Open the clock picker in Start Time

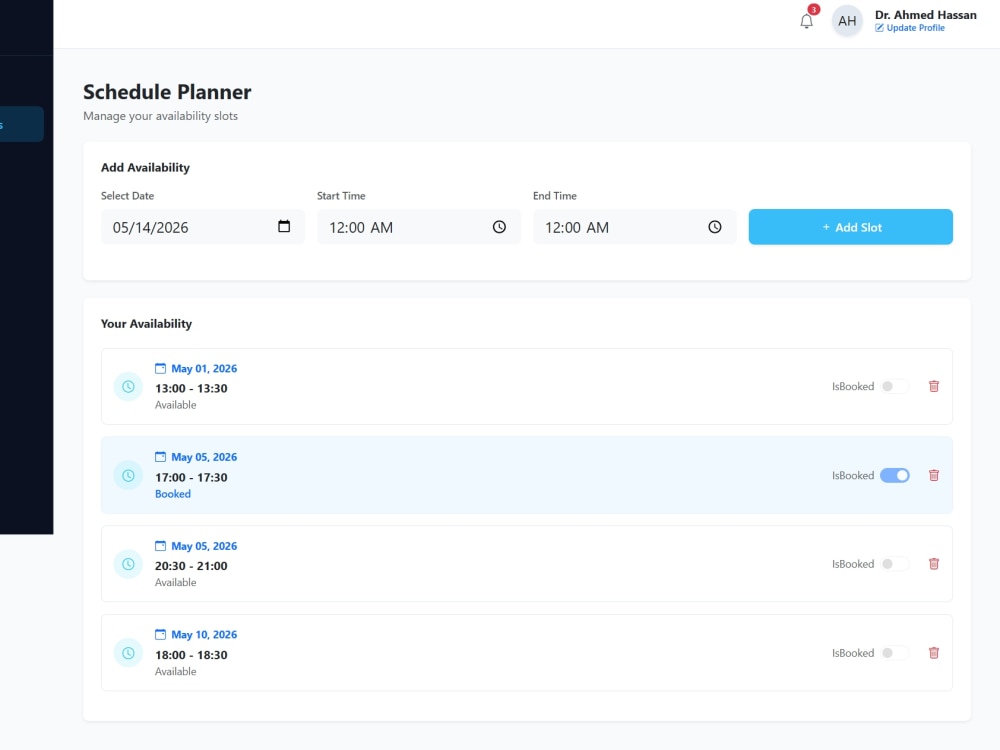[x=499, y=227]
